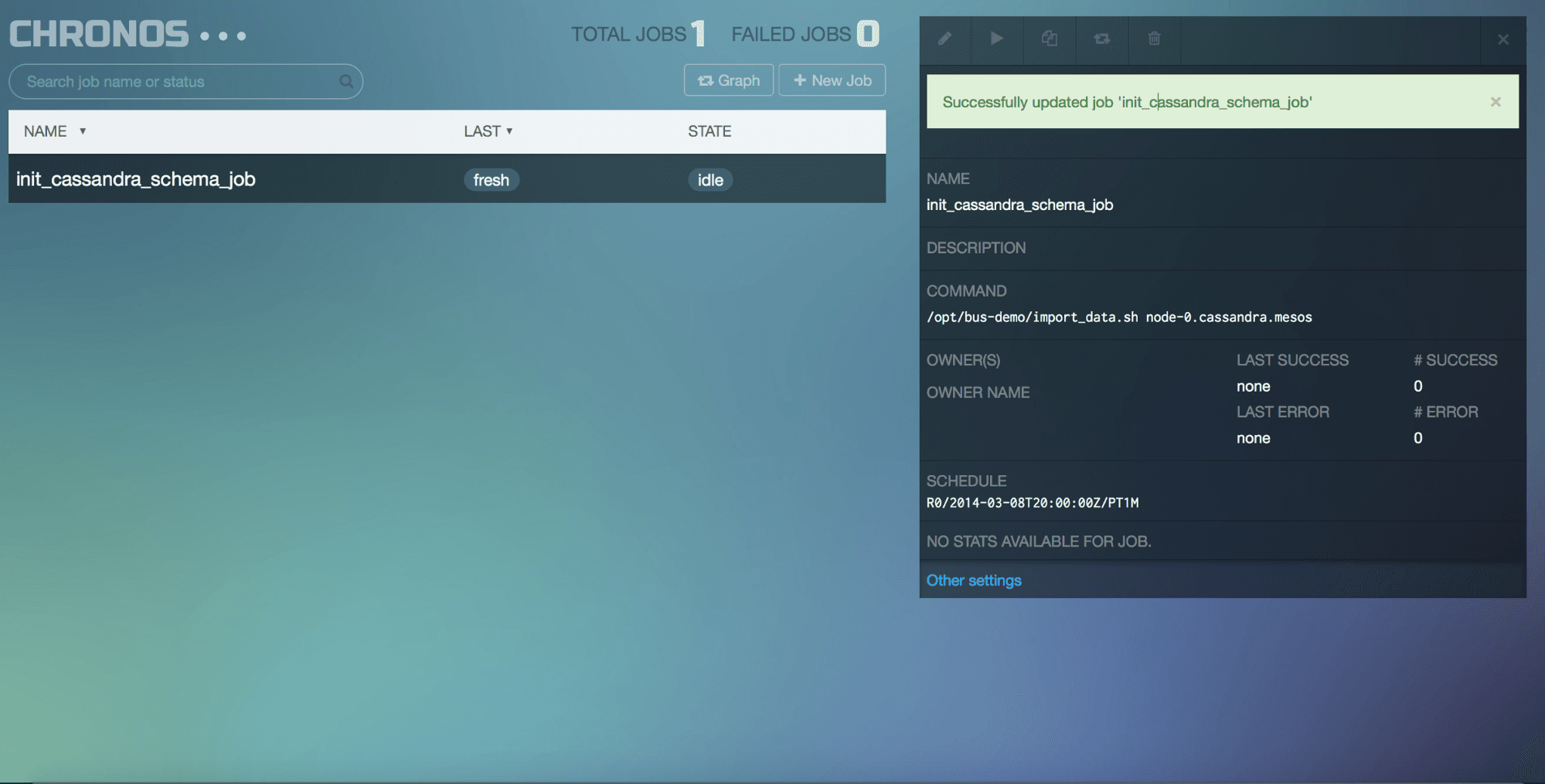
Task: Focus the 'Search job name or status' field
Action: pyautogui.click(x=178, y=82)
